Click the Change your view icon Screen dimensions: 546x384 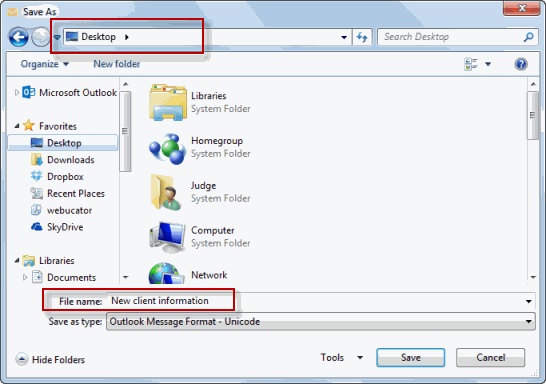pyautogui.click(x=471, y=64)
